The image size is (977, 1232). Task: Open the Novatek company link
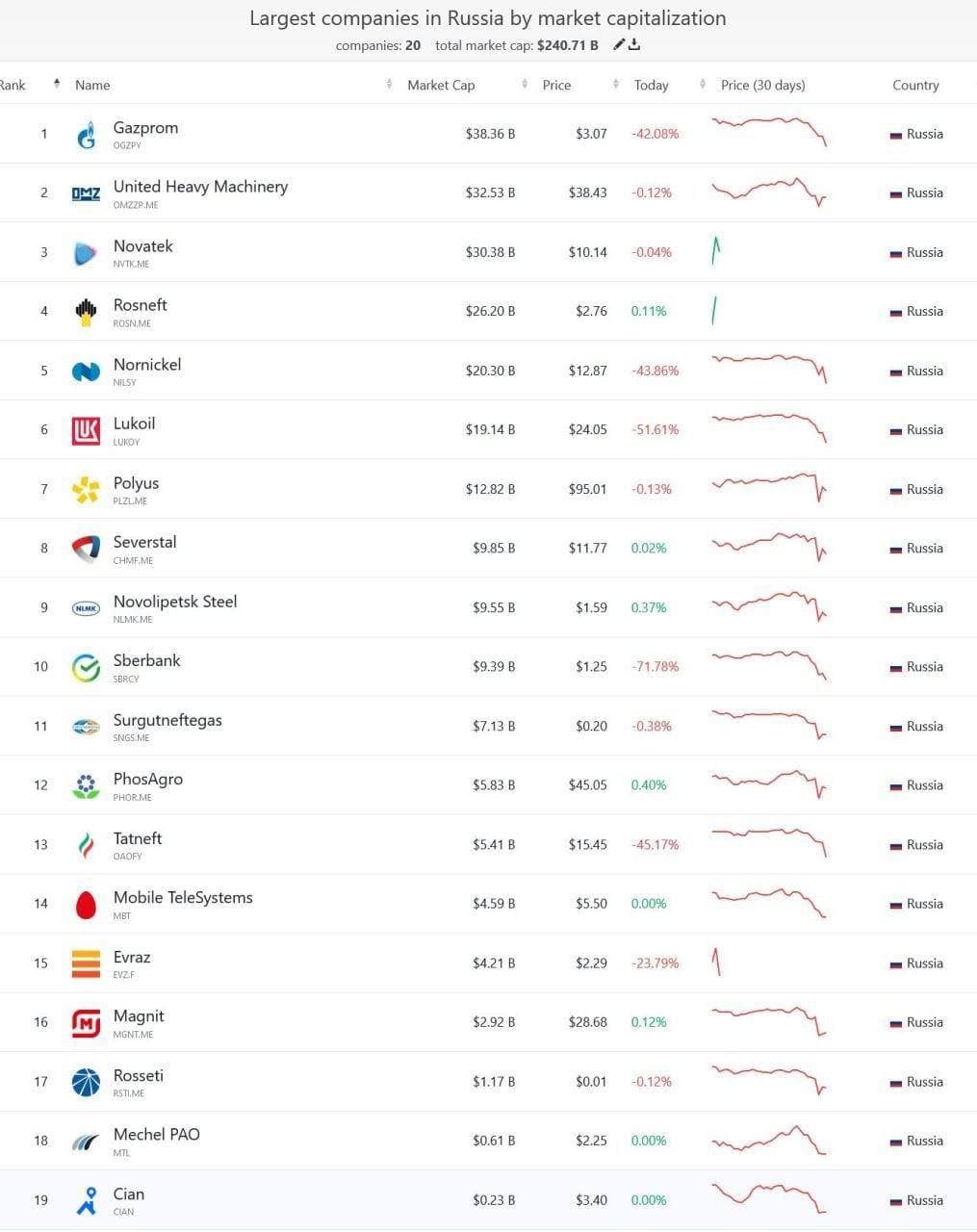click(143, 246)
